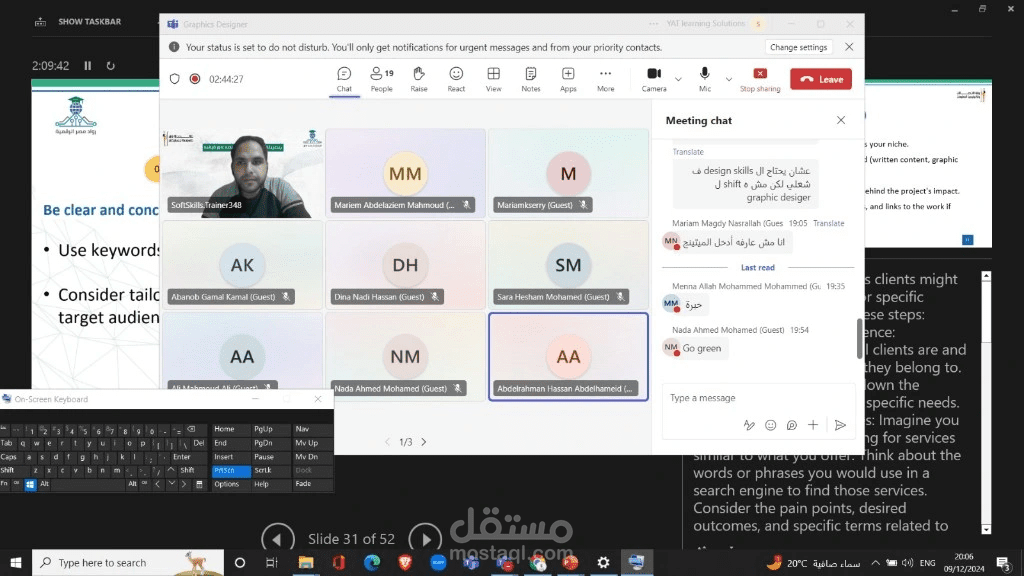Toggle Caps on On-Screen Keyboard
Screen dimensions: 1024x576
click(8, 456)
